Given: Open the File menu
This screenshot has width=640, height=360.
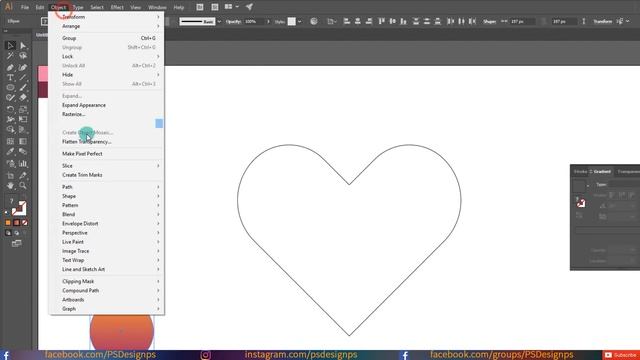Looking at the screenshot, I should click(25, 7).
